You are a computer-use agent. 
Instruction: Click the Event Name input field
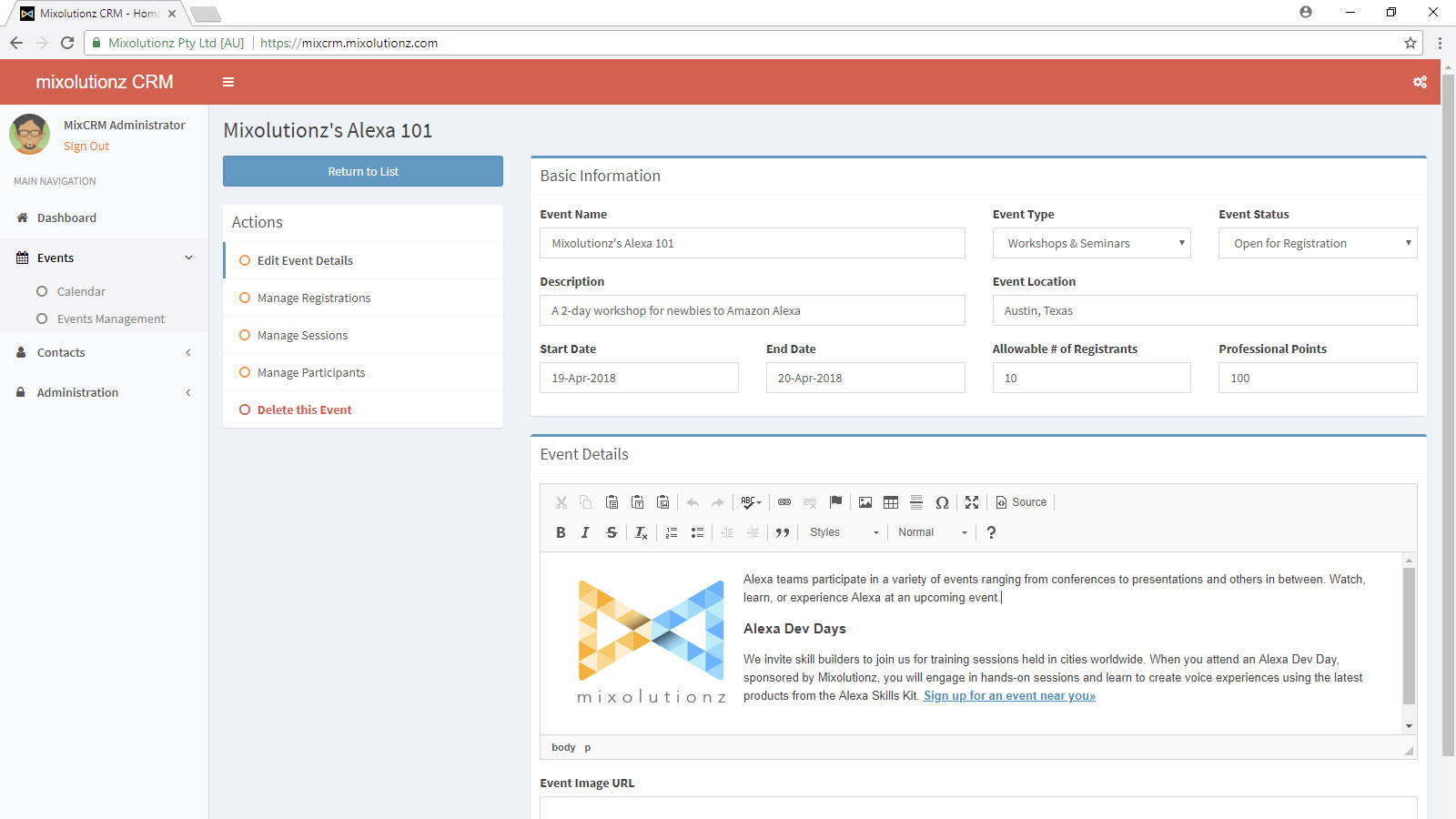[x=753, y=243]
